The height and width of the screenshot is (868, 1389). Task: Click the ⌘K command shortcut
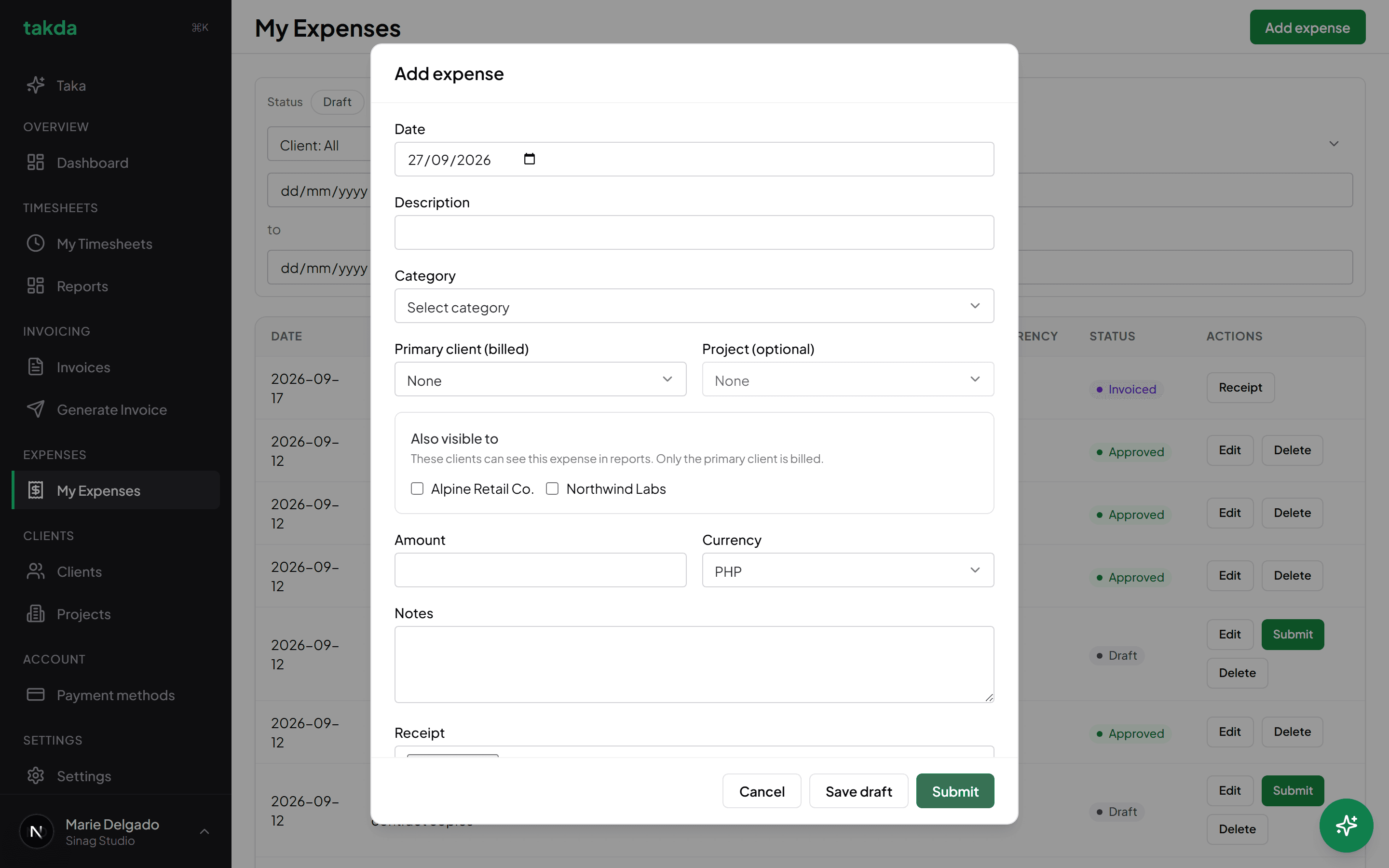200,27
